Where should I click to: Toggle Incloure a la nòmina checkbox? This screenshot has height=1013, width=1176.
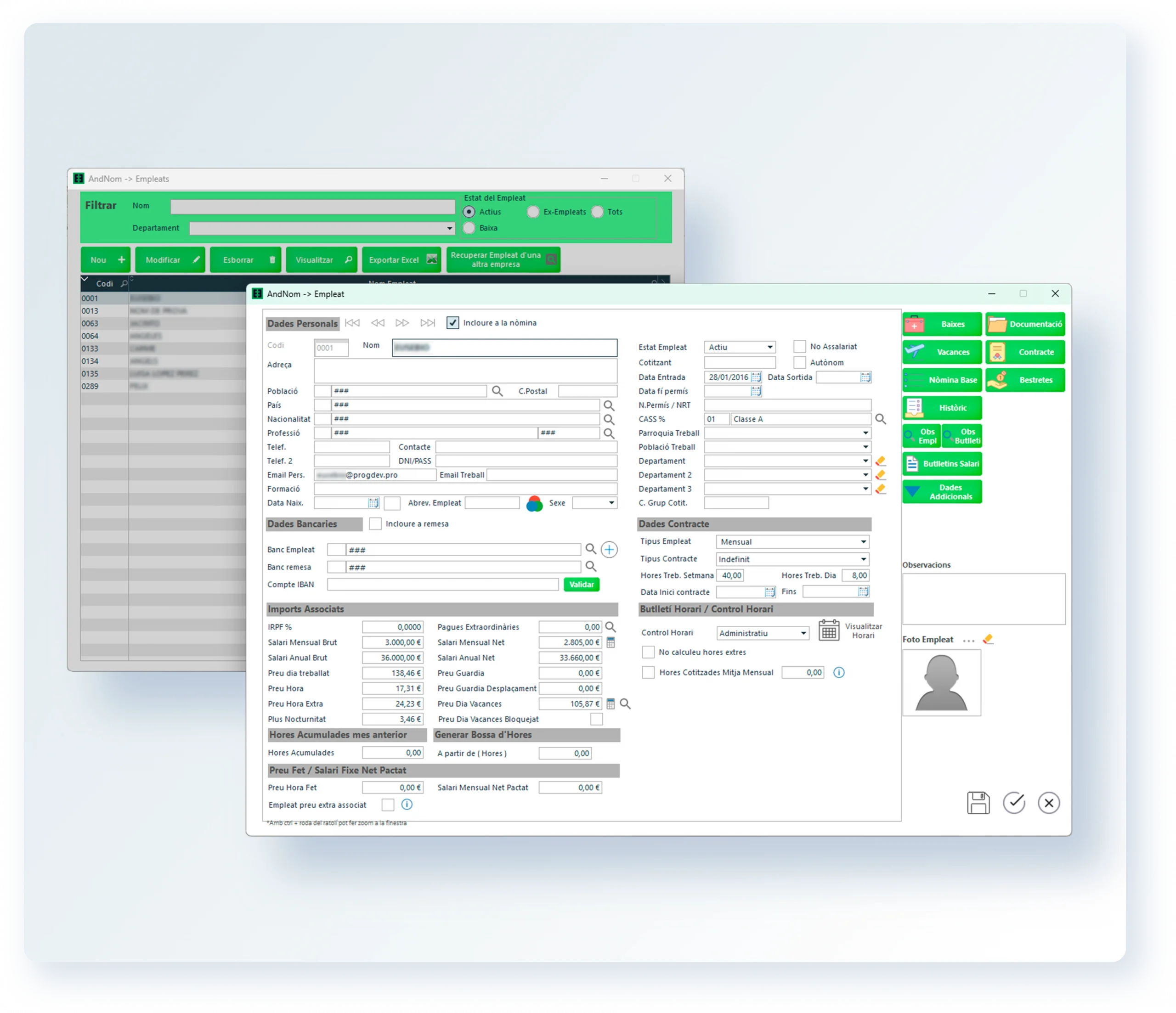point(452,323)
